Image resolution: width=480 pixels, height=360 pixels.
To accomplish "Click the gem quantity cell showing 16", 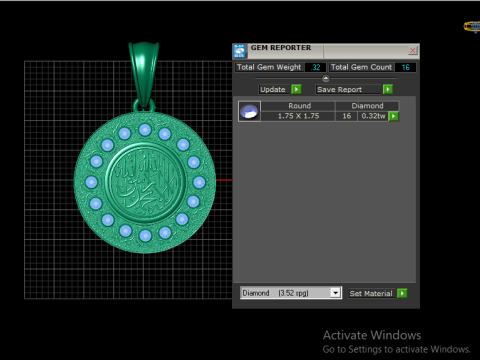I will (x=347, y=116).
